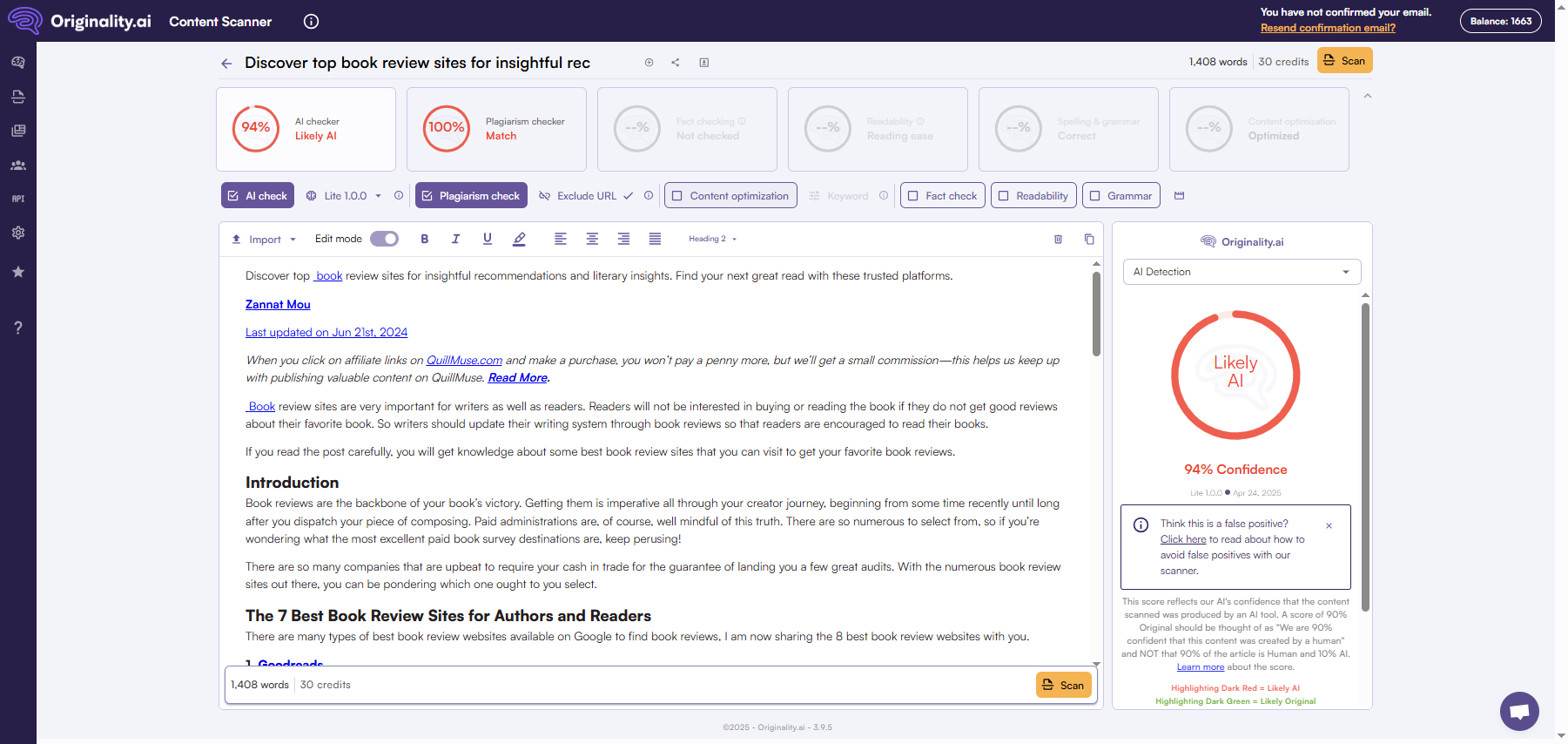1568x744 pixels.
Task: Click the bottom Scan button
Action: pos(1063,685)
